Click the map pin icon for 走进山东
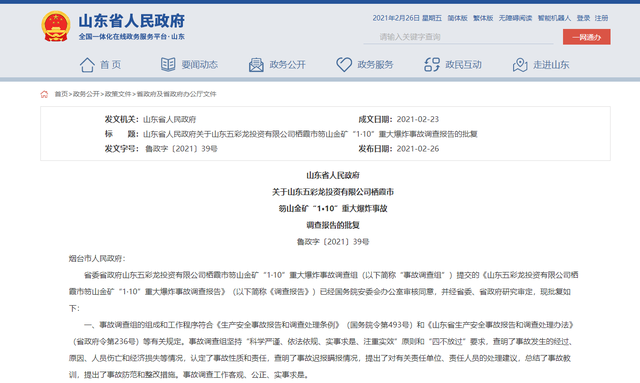This screenshot has width=640, height=383. [520, 65]
